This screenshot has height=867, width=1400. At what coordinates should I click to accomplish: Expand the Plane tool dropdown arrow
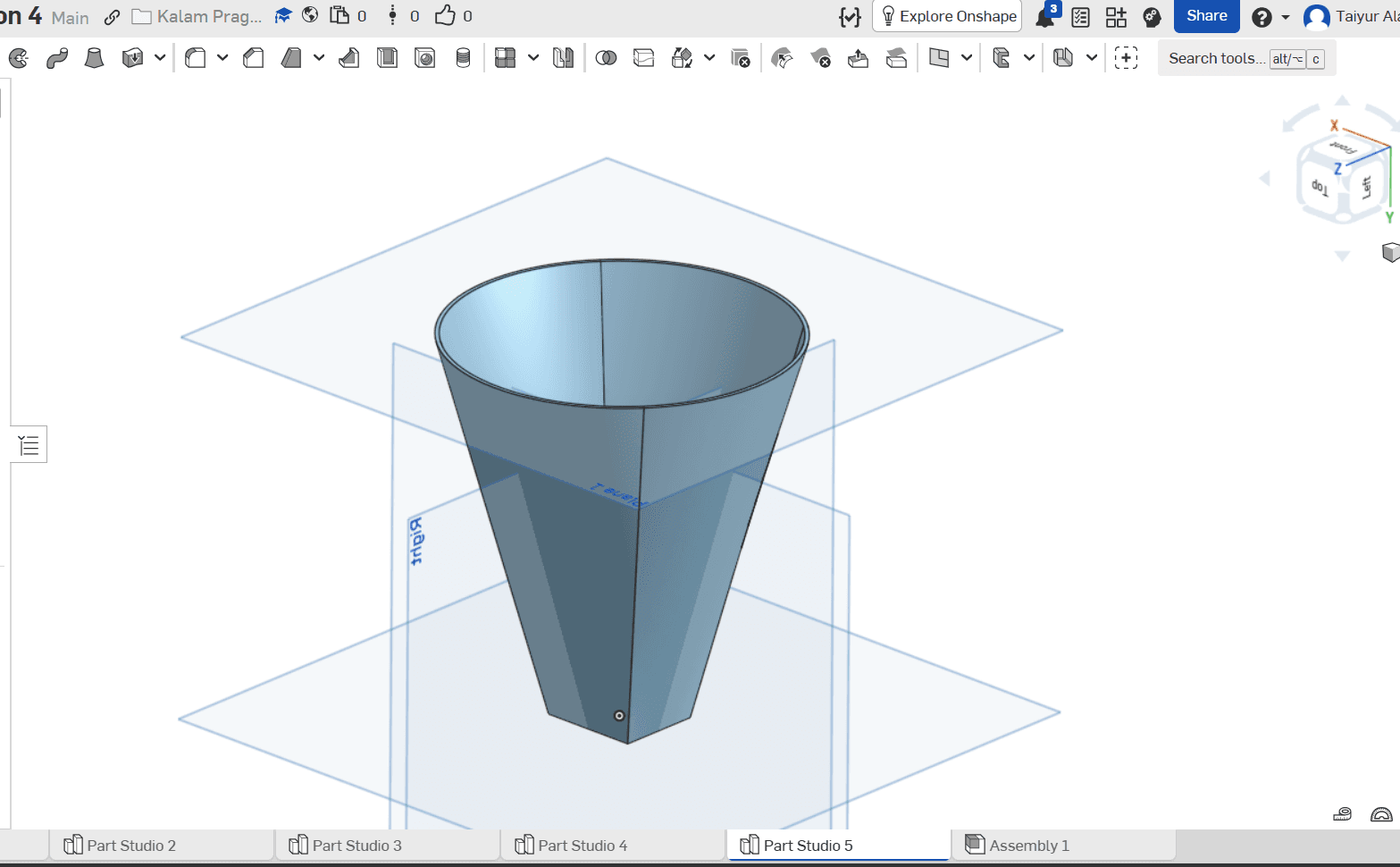(x=967, y=58)
